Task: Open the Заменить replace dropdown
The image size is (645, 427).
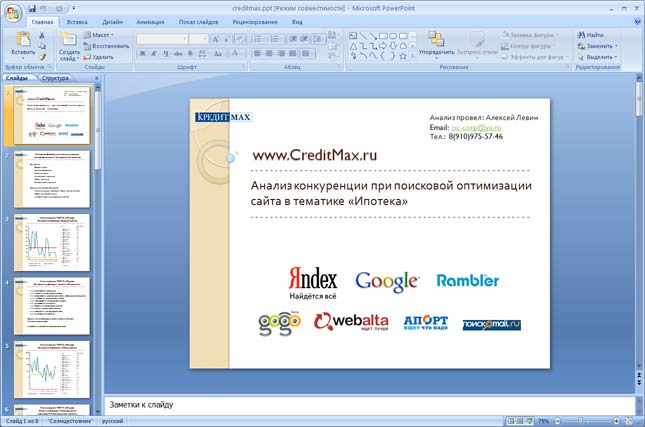Action: click(x=597, y=46)
